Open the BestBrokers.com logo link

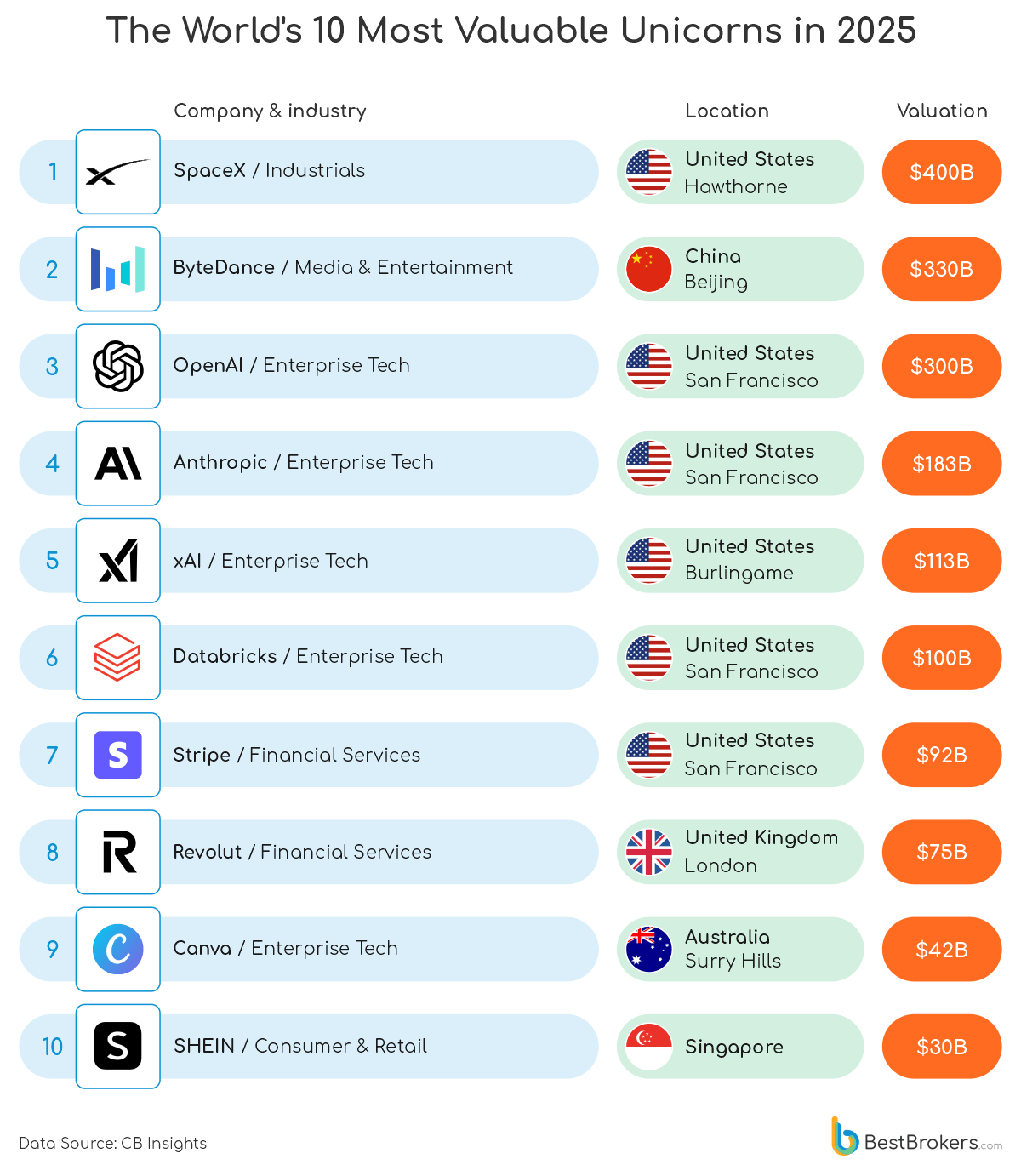[x=916, y=1139]
